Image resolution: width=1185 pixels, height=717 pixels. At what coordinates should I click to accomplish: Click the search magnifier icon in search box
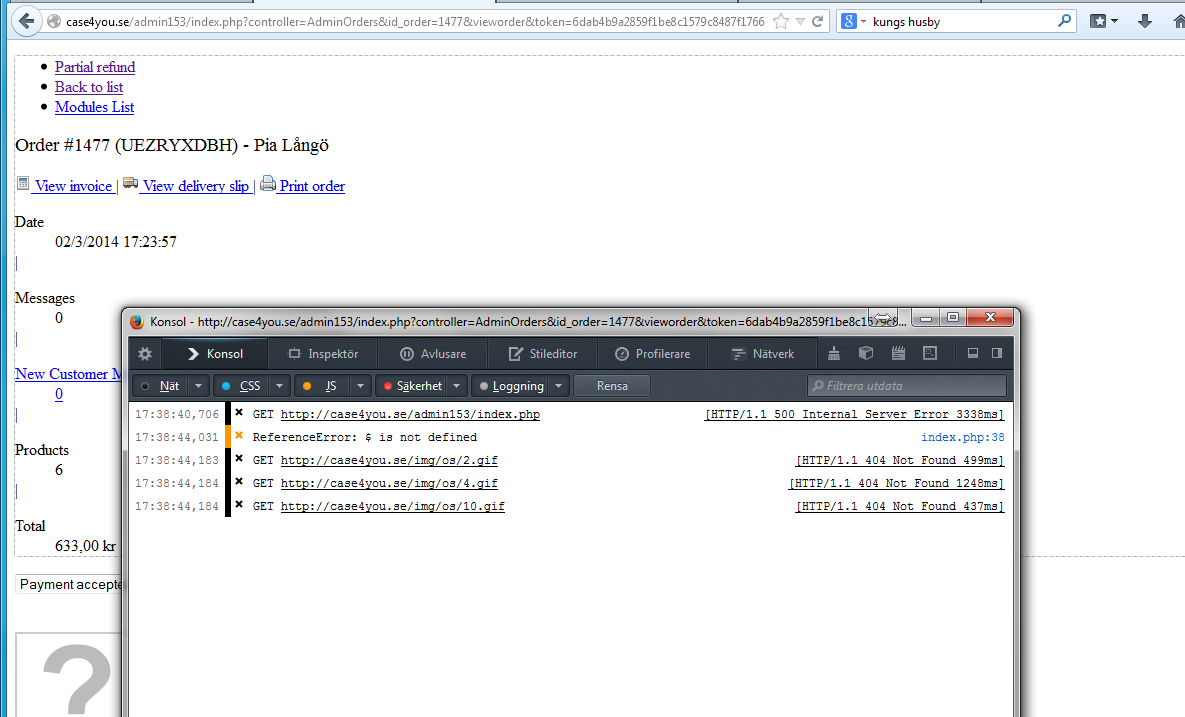tap(1064, 21)
